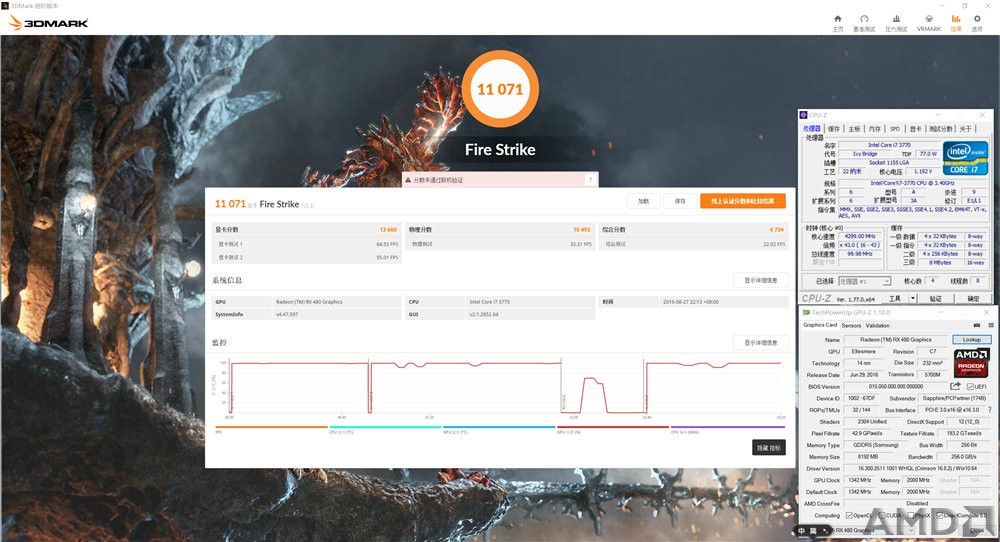Show details button for monitoring section
Screen dimensions: 1000x542
(760, 342)
